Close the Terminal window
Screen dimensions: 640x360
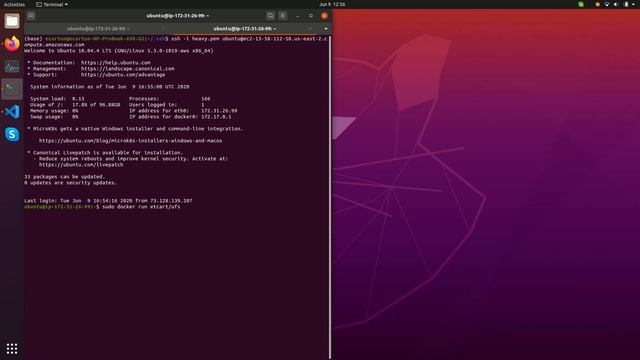tap(324, 16)
